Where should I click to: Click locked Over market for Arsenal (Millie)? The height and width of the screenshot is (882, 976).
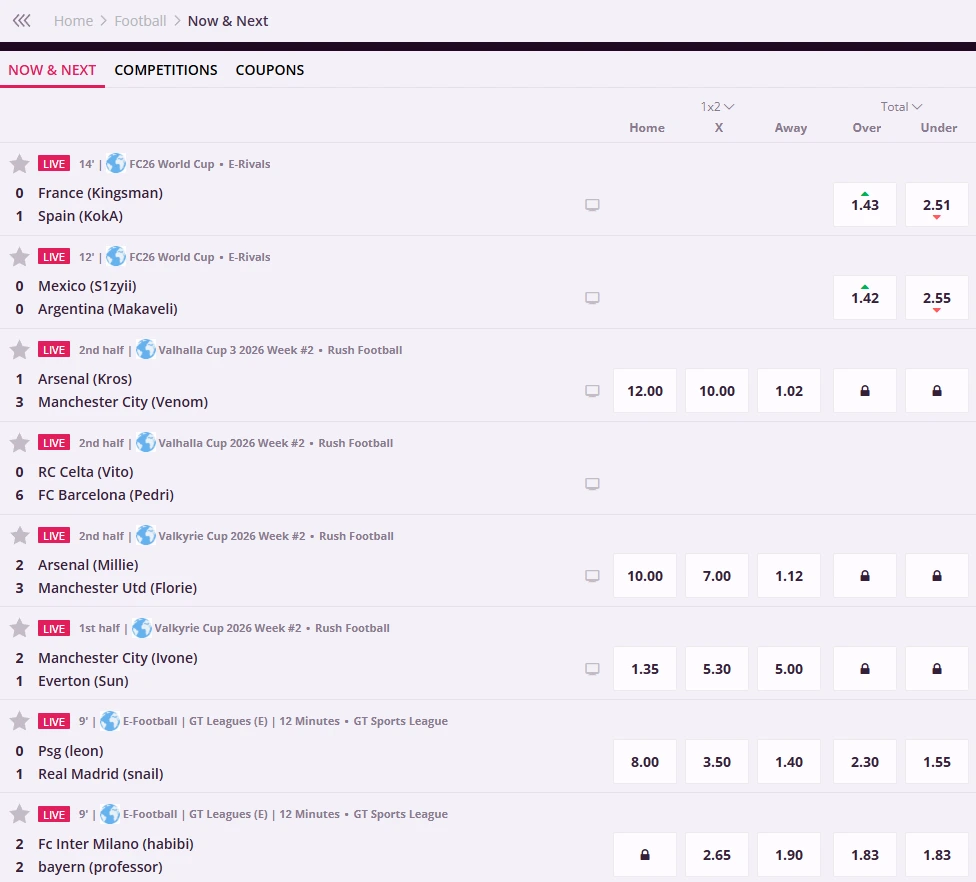pyautogui.click(x=865, y=576)
